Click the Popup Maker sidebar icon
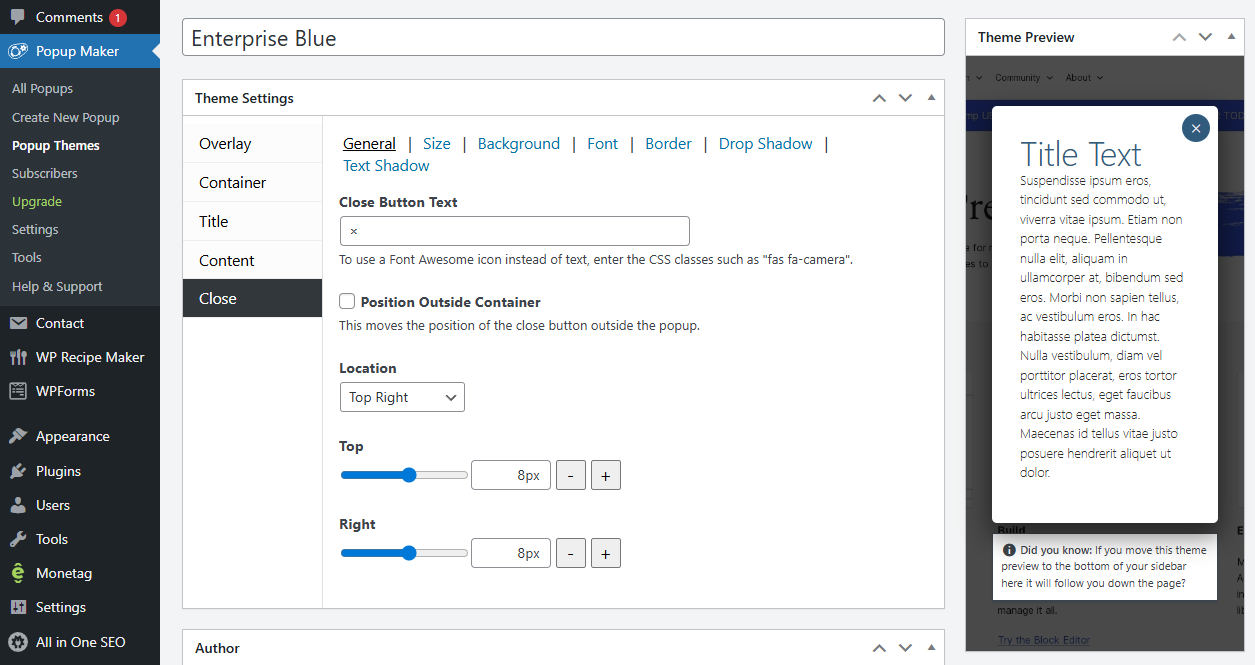Image resolution: width=1255 pixels, height=665 pixels. [18, 51]
